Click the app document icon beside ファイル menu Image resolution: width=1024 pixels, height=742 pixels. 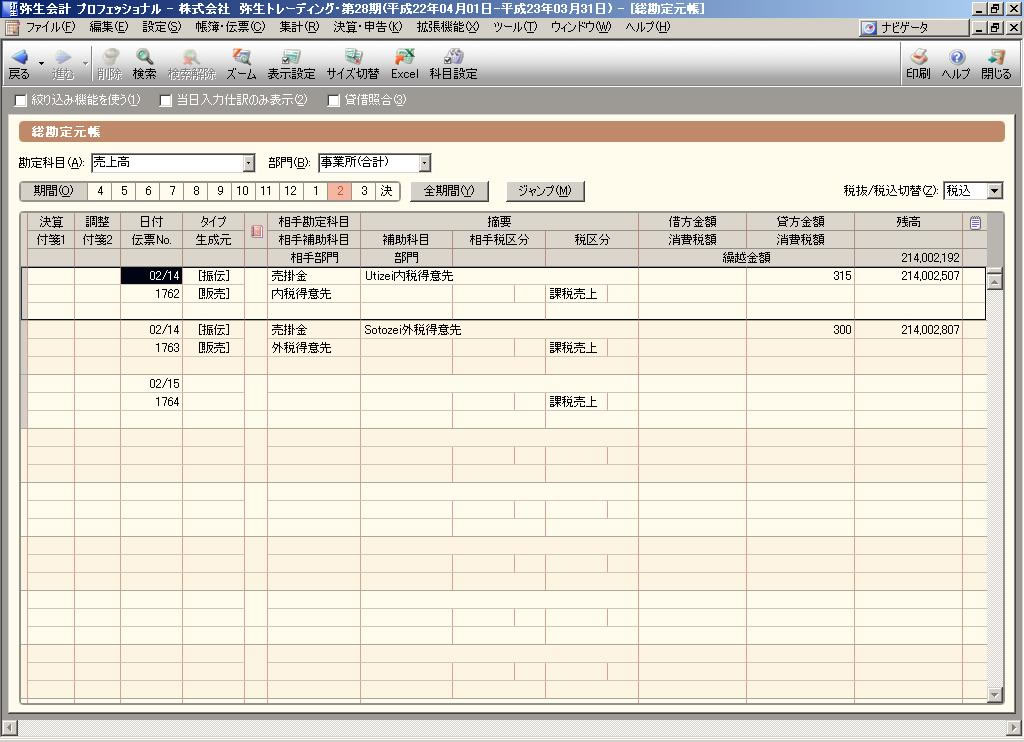pyautogui.click(x=12, y=27)
